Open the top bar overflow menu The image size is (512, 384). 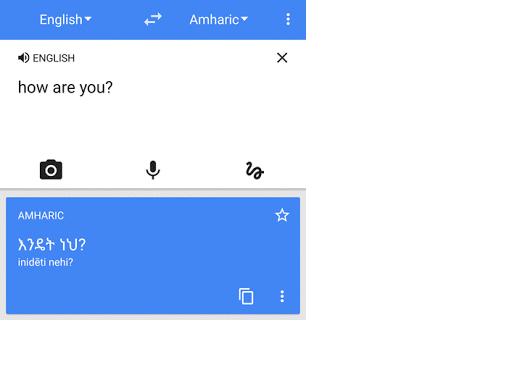click(288, 19)
